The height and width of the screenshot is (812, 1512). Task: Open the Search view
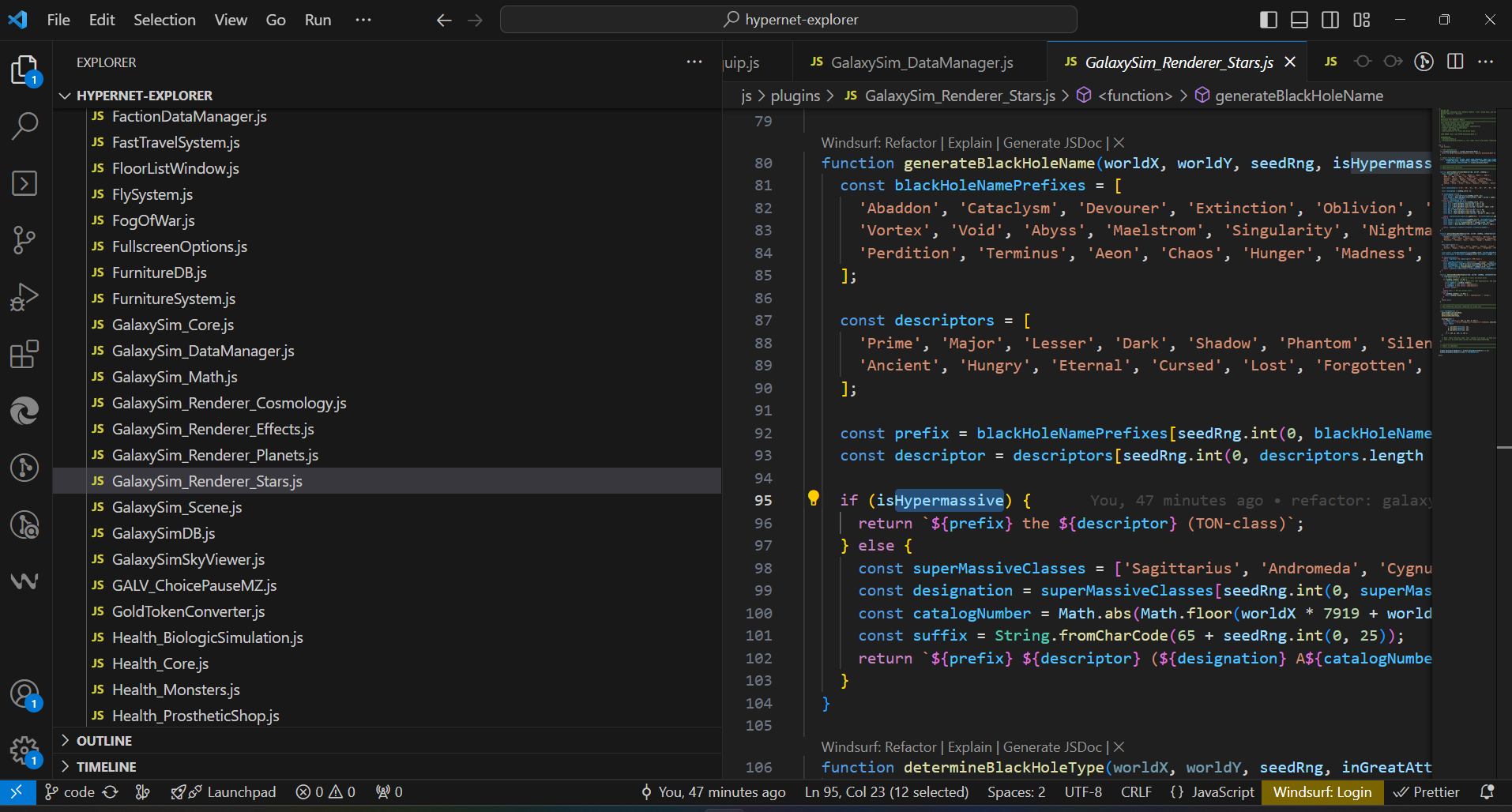pos(25,126)
